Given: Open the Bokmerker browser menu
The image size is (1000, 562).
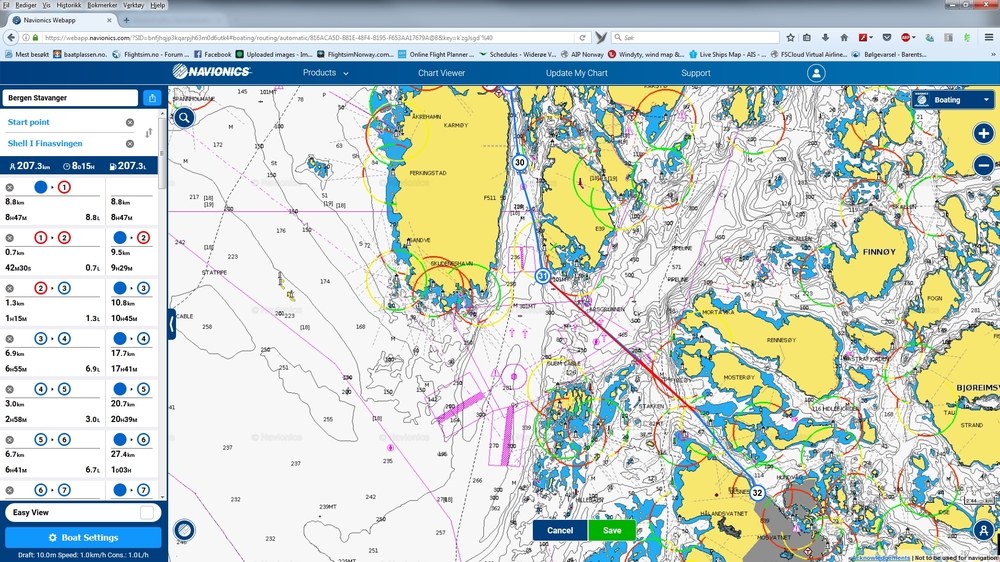Looking at the screenshot, I should (102, 5).
